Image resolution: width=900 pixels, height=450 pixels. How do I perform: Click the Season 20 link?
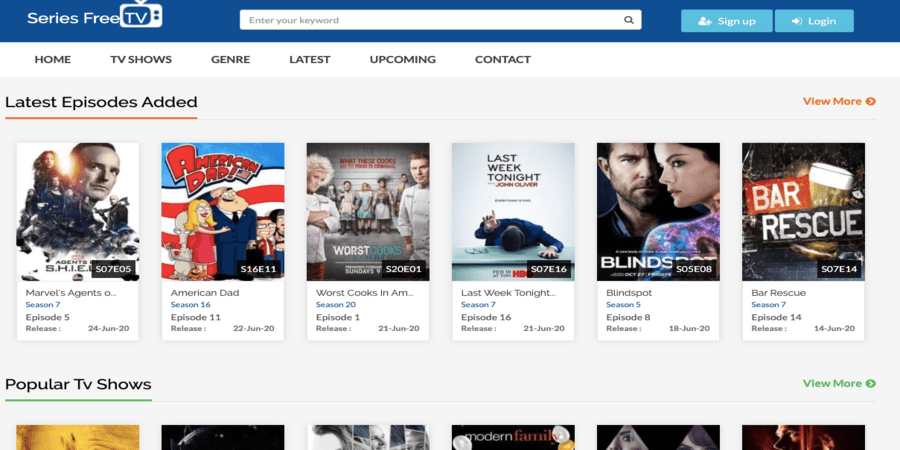[336, 305]
